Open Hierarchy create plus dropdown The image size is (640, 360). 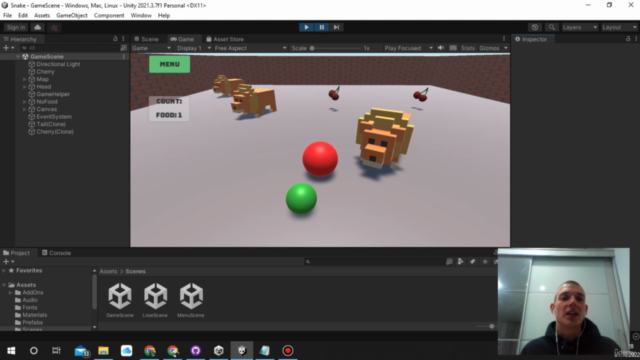[8, 48]
